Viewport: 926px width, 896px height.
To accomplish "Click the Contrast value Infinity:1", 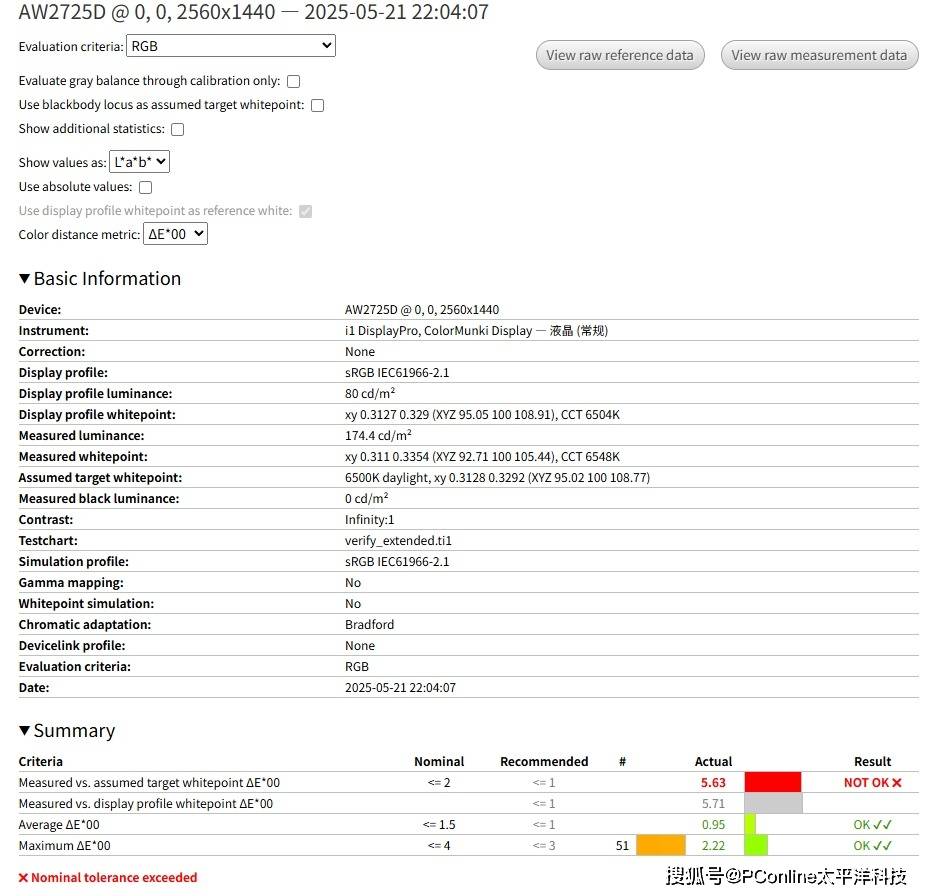I will 369,520.
